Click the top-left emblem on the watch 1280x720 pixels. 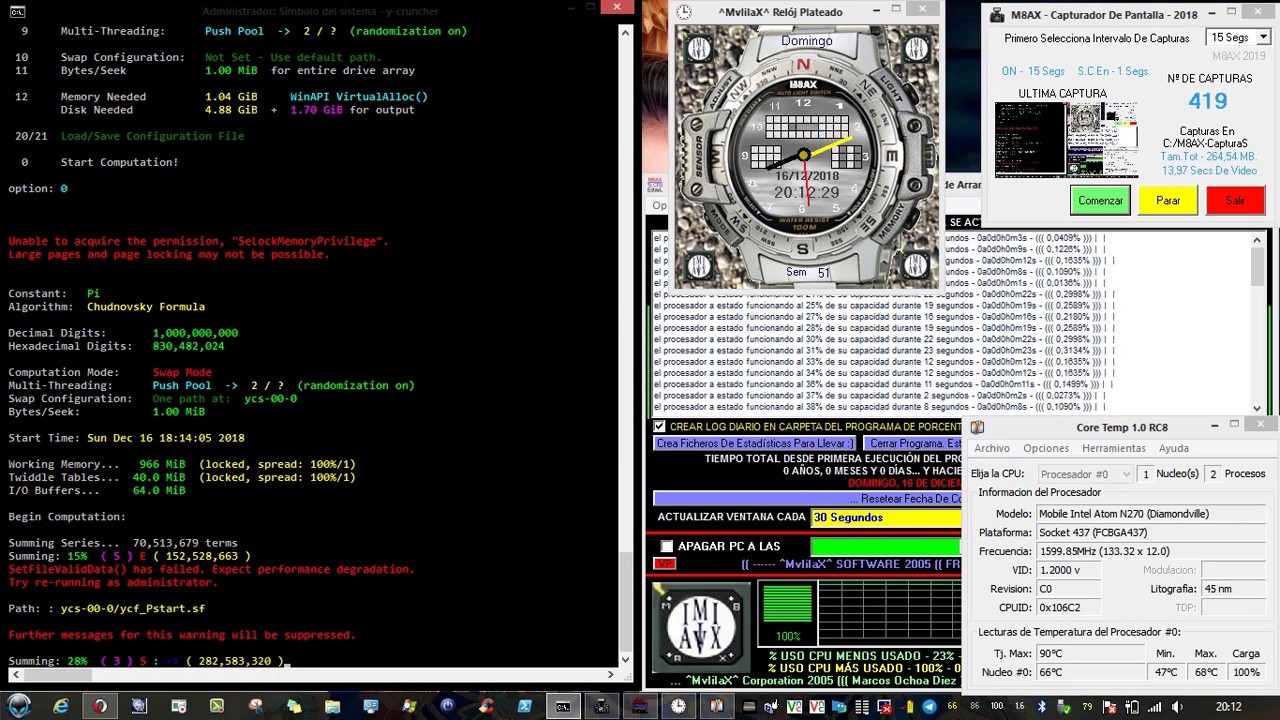(x=699, y=48)
